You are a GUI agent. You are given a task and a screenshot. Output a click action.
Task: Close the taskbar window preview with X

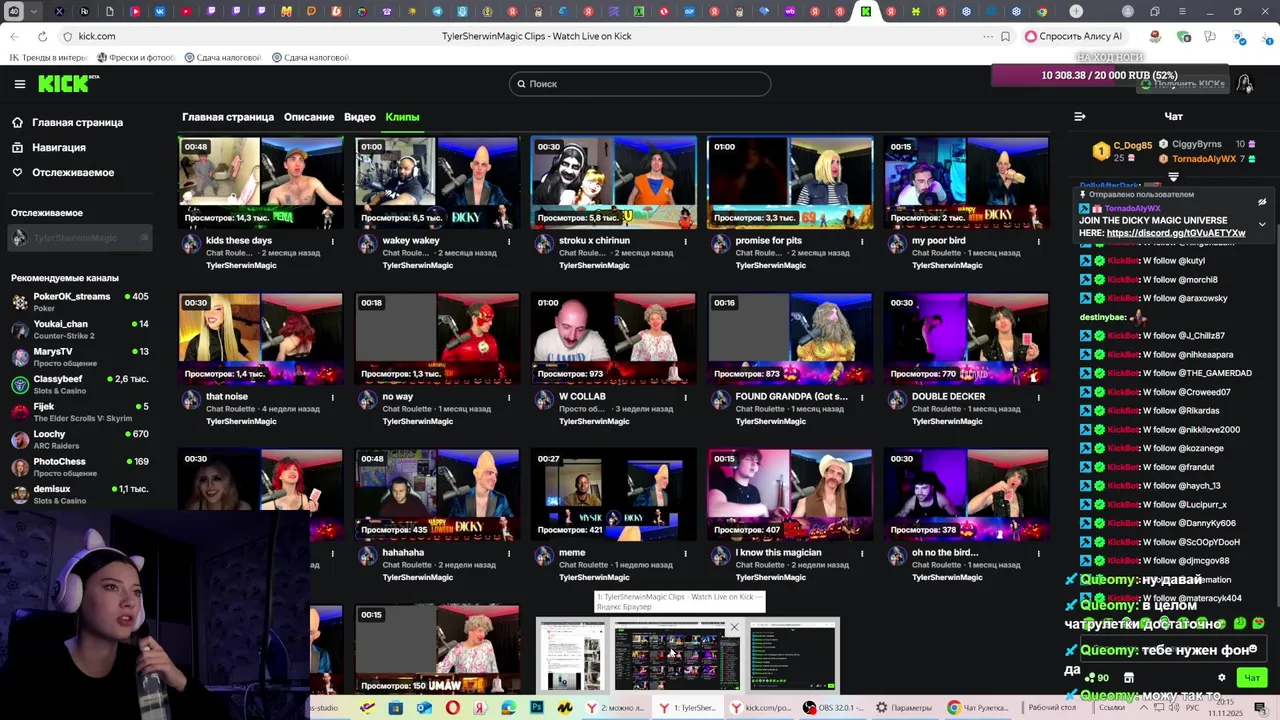734,628
